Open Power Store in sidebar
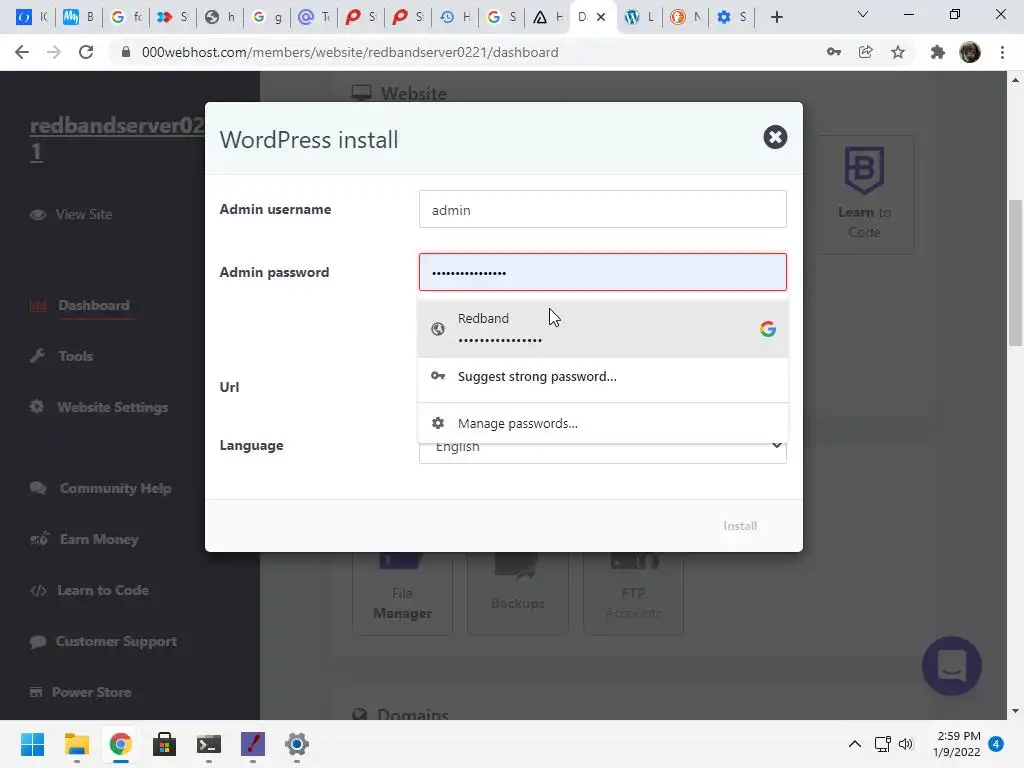1024x768 pixels. (91, 692)
